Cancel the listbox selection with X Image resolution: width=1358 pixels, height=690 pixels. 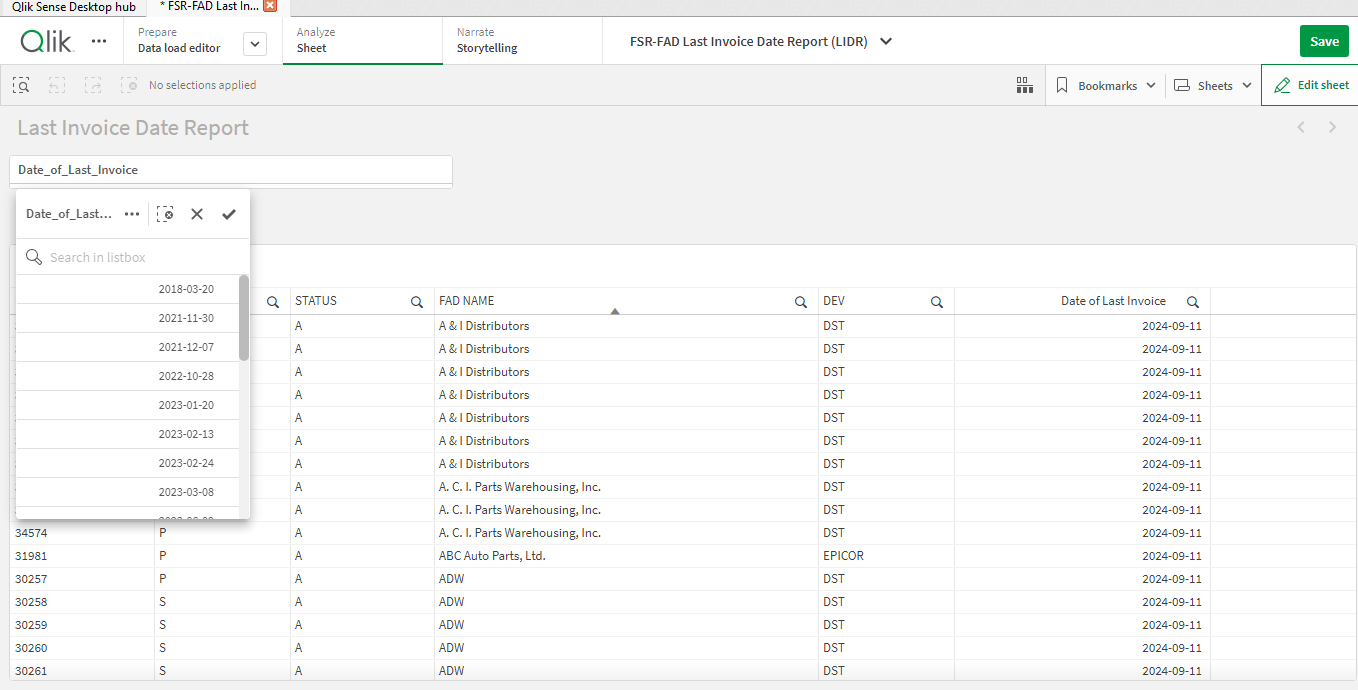pos(197,214)
